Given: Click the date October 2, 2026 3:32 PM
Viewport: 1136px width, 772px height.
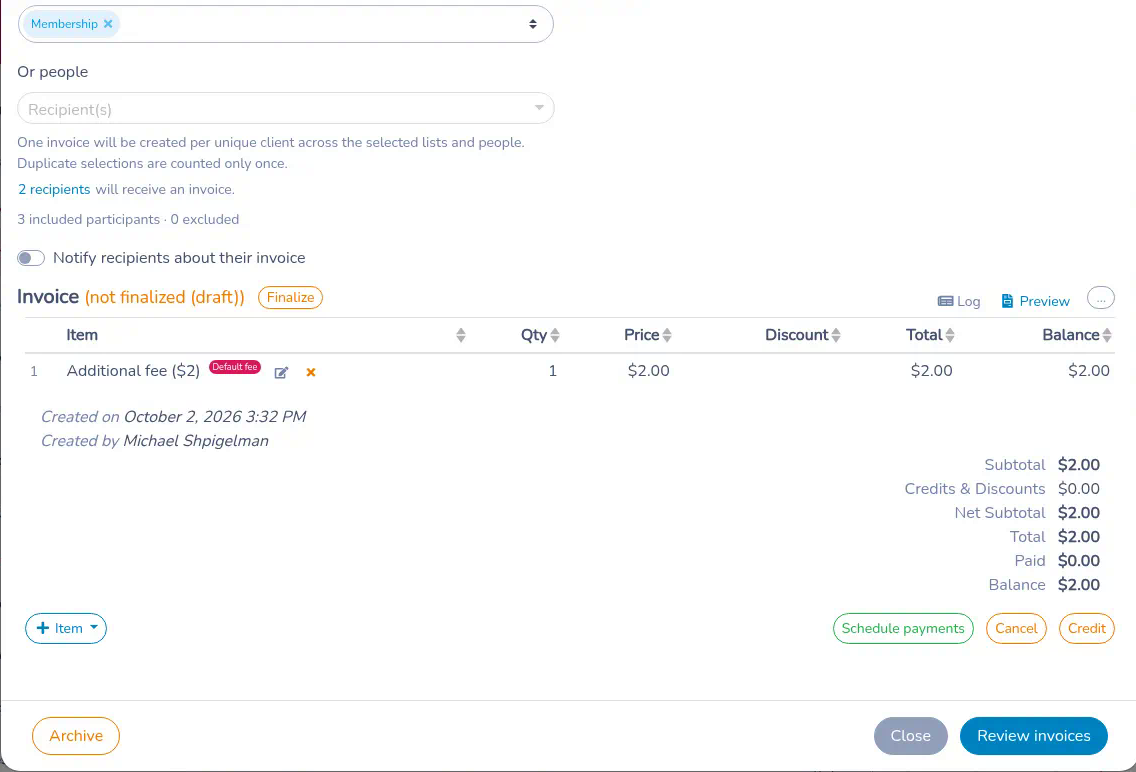Looking at the screenshot, I should [214, 417].
